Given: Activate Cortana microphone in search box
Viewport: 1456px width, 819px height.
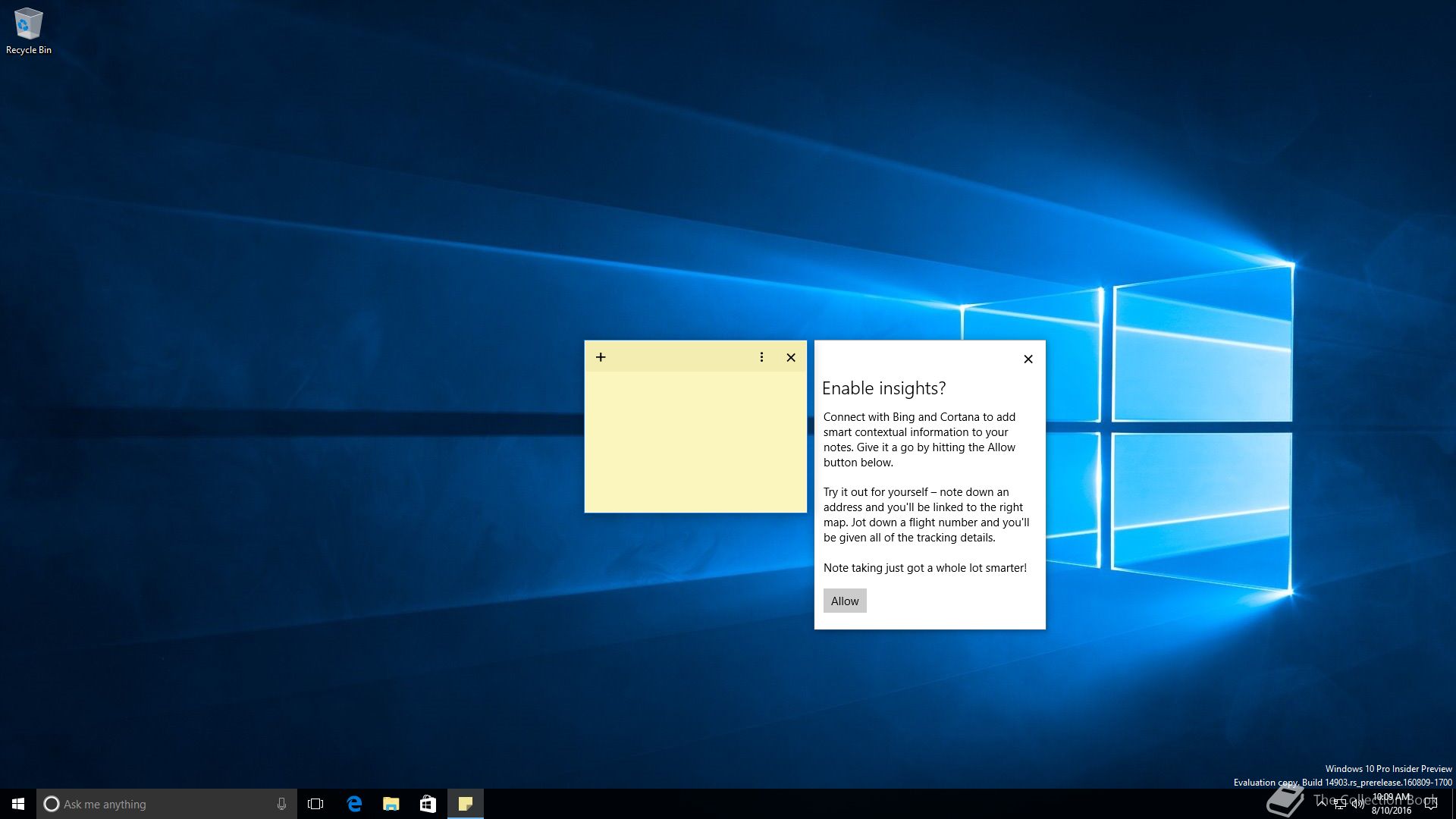Looking at the screenshot, I should 281,804.
